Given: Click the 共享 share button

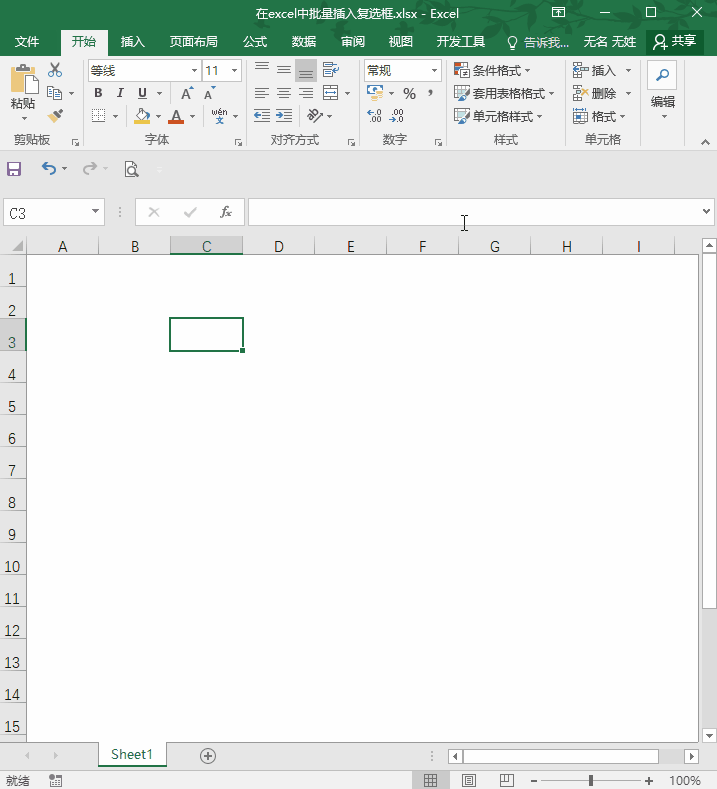Looking at the screenshot, I should tap(674, 42).
